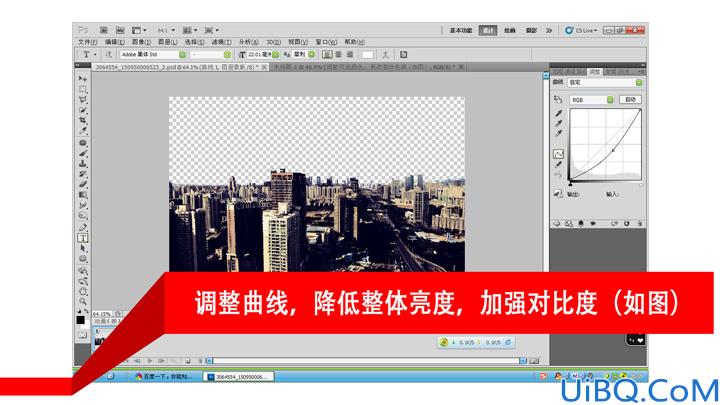Open the CS Live dropdown
The image size is (720, 405).
tap(581, 30)
